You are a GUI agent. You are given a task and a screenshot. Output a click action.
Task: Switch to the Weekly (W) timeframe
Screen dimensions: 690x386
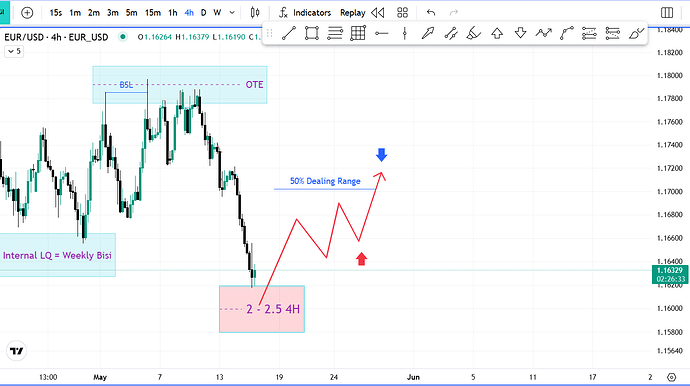pos(217,13)
